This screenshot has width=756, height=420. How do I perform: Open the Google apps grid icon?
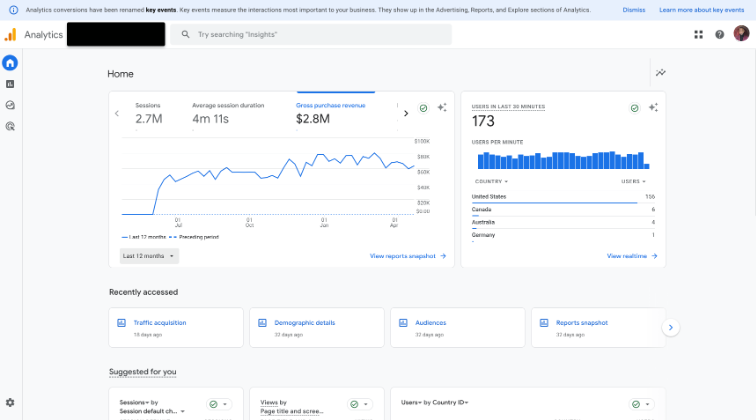click(698, 35)
